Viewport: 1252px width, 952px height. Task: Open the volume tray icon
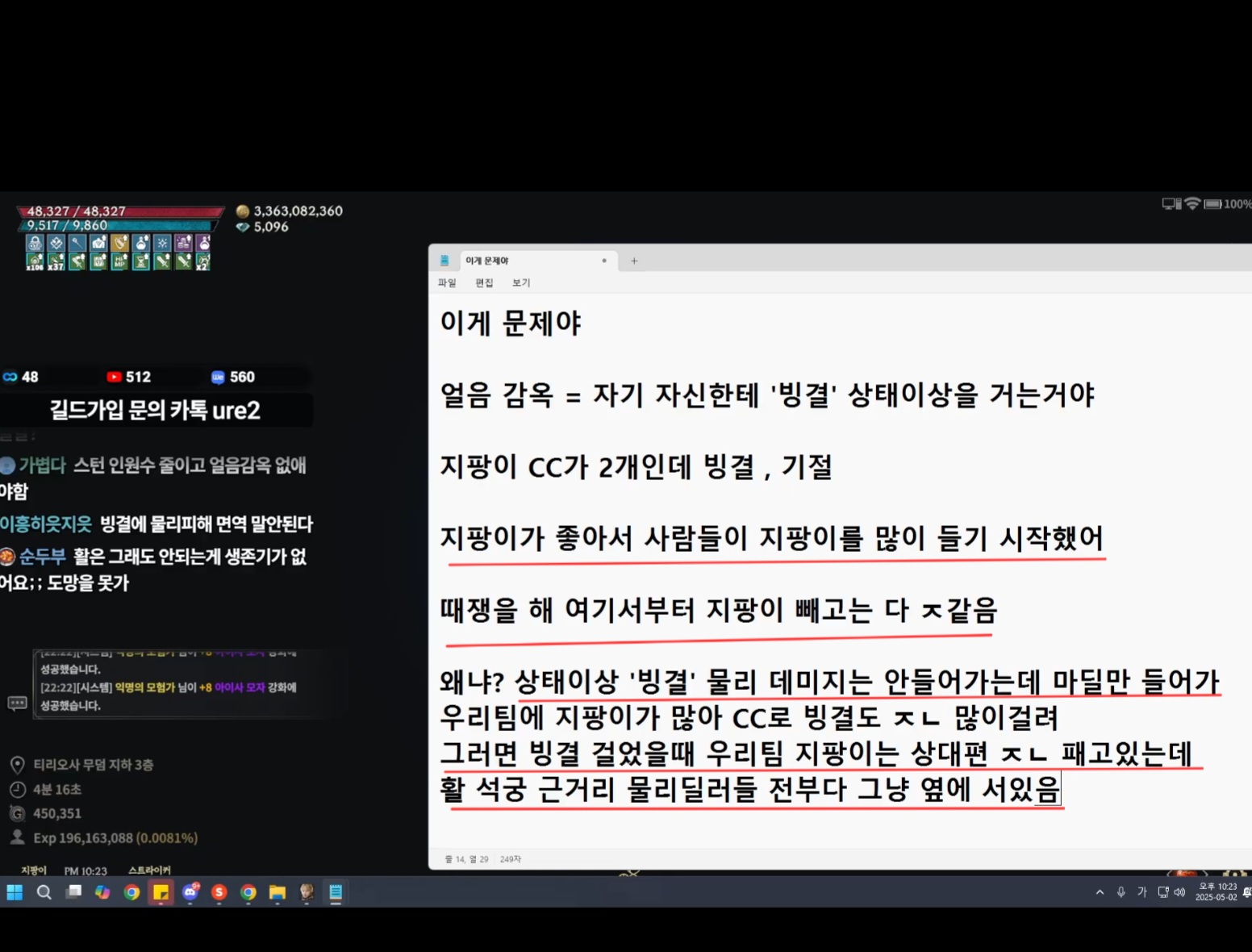click(x=1179, y=891)
